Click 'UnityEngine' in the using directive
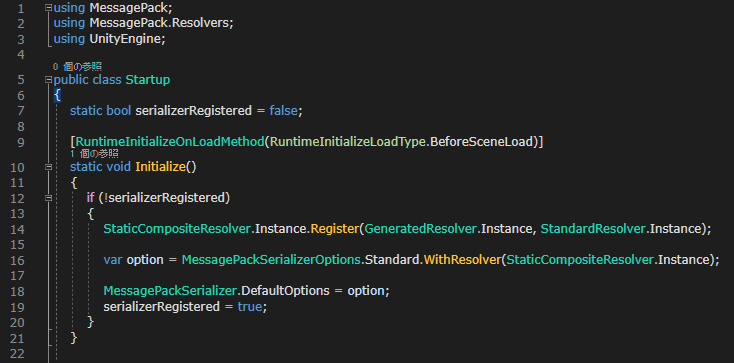The image size is (734, 363). pos(125,39)
